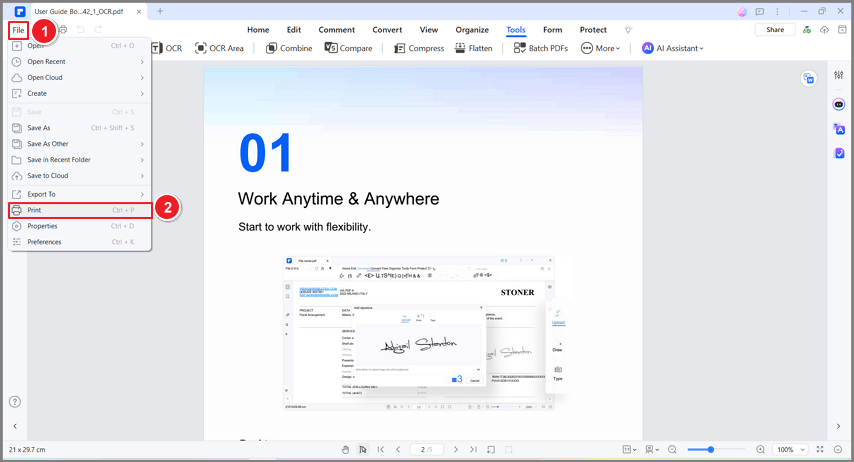
Task: Expand the Save As Other submenu
Action: point(80,144)
